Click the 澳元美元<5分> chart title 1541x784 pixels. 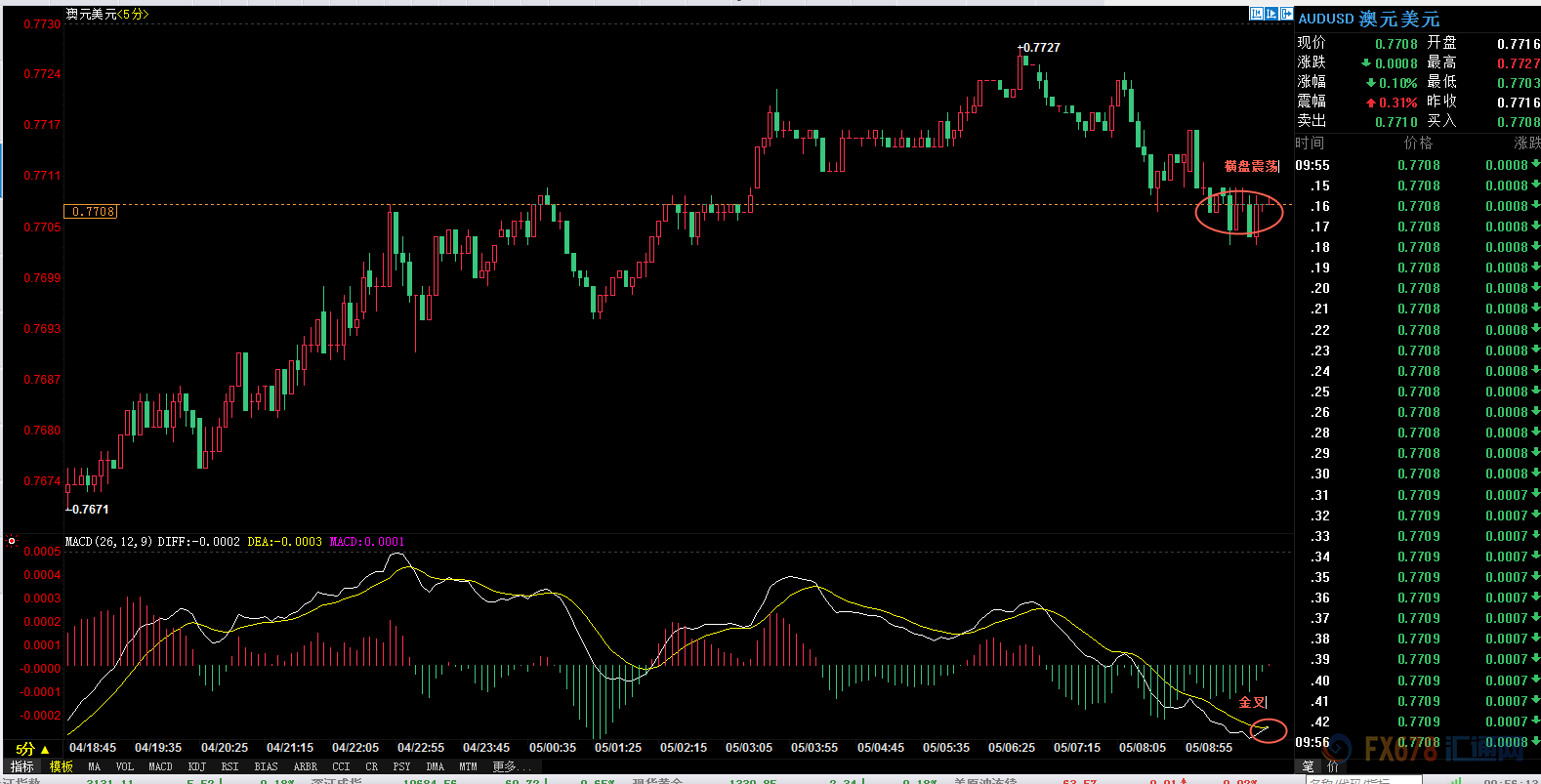[x=107, y=14]
